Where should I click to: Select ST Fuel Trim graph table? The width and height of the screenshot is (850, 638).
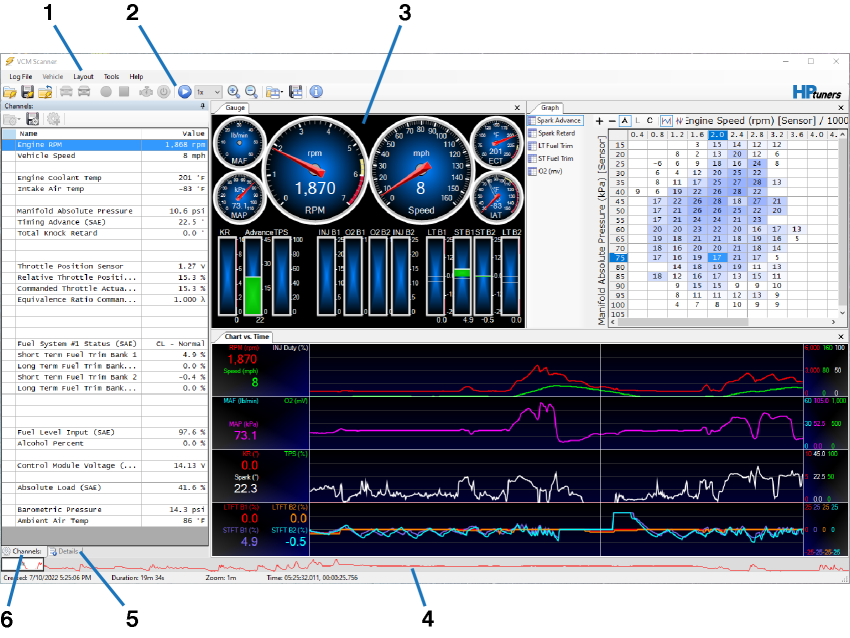pyautogui.click(x=551, y=159)
